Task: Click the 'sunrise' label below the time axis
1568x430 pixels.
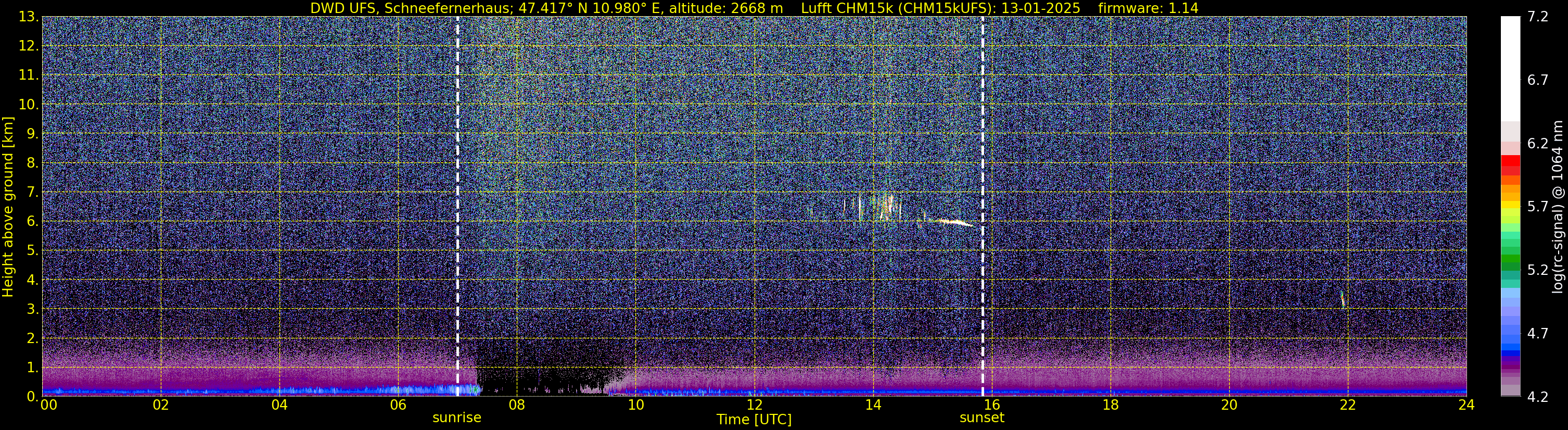Action: [x=456, y=418]
